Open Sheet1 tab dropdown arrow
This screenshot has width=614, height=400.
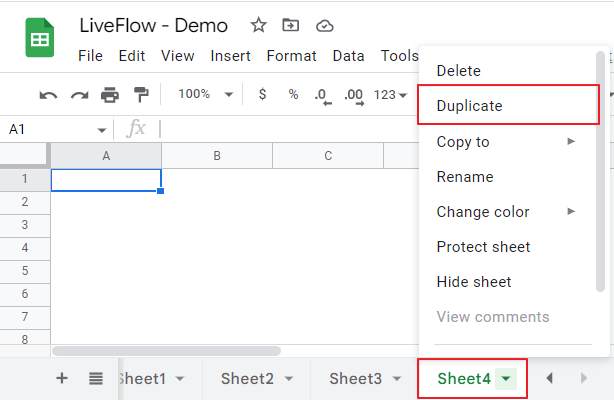[x=180, y=379]
